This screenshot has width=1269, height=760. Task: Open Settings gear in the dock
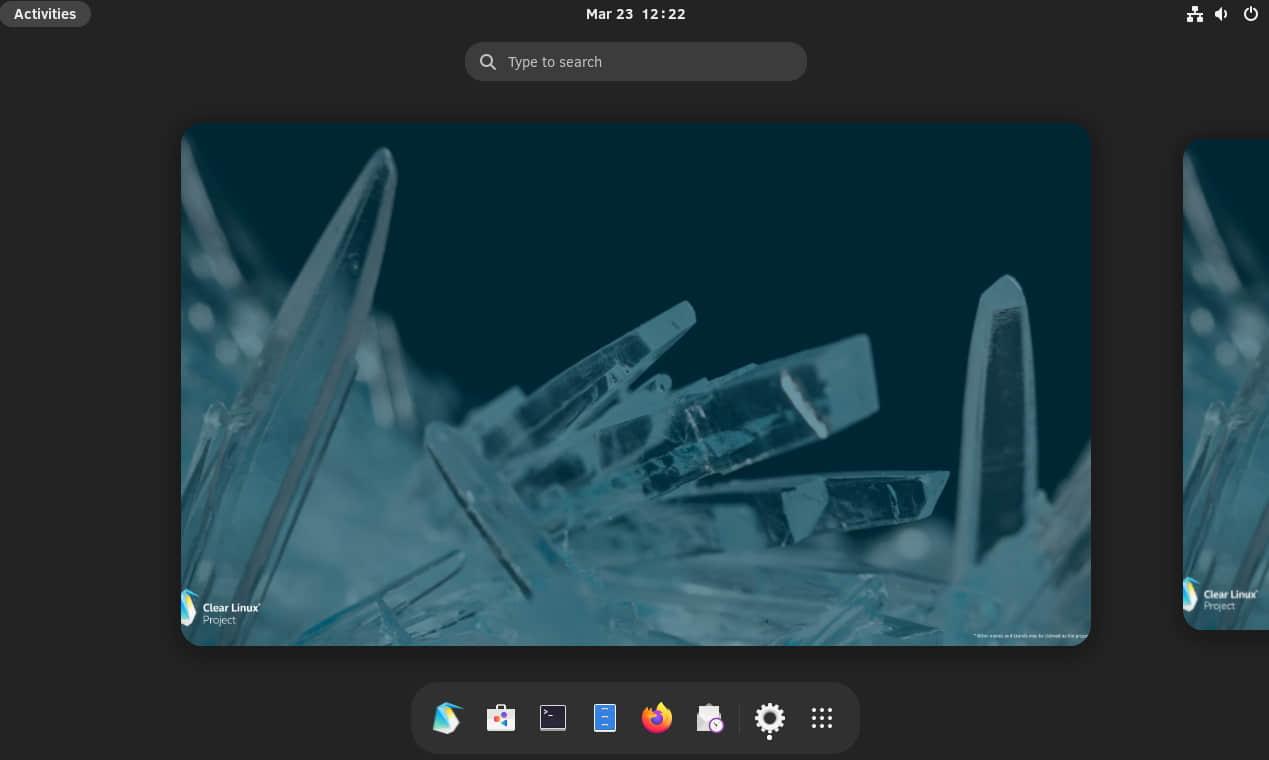click(x=769, y=718)
